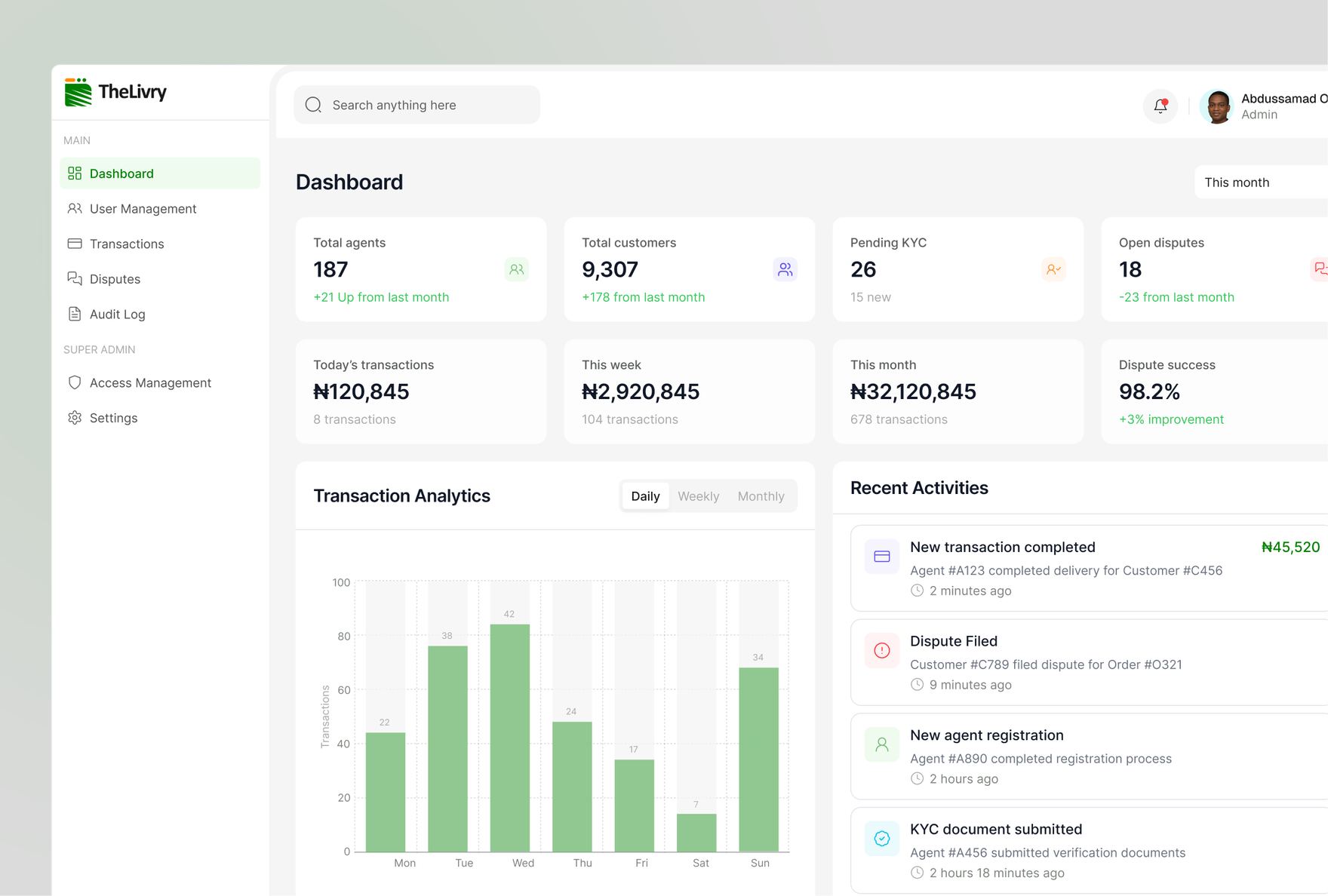Click the orange user-check icon on Pending KYC card
Screen dimensions: 1328x896
click(x=1054, y=269)
